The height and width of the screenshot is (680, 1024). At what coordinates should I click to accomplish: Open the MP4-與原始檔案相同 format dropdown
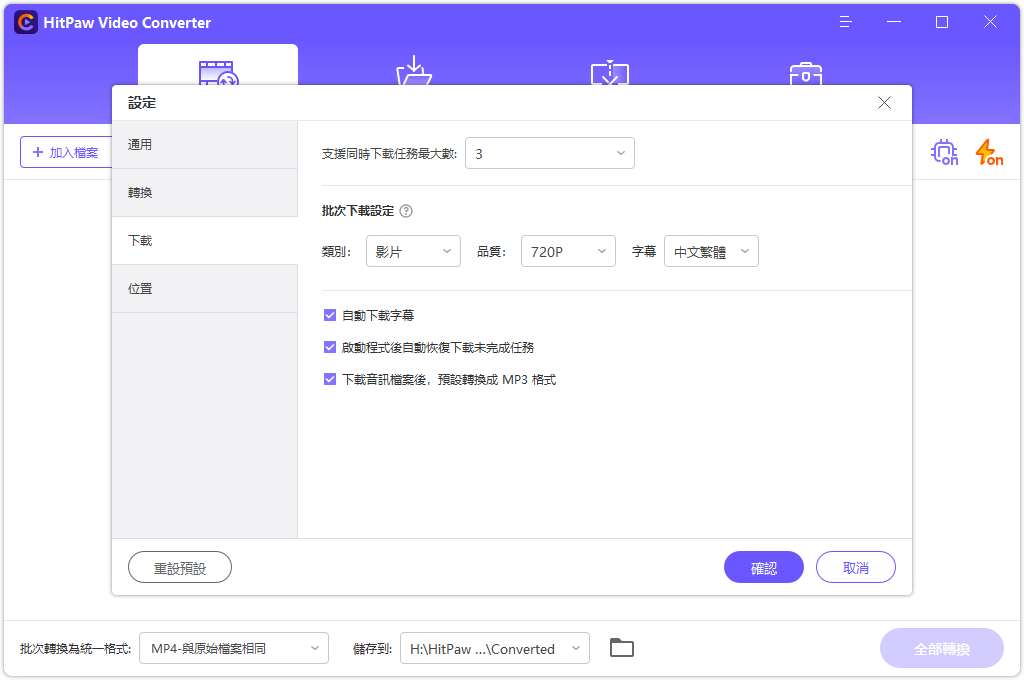pyautogui.click(x=234, y=649)
